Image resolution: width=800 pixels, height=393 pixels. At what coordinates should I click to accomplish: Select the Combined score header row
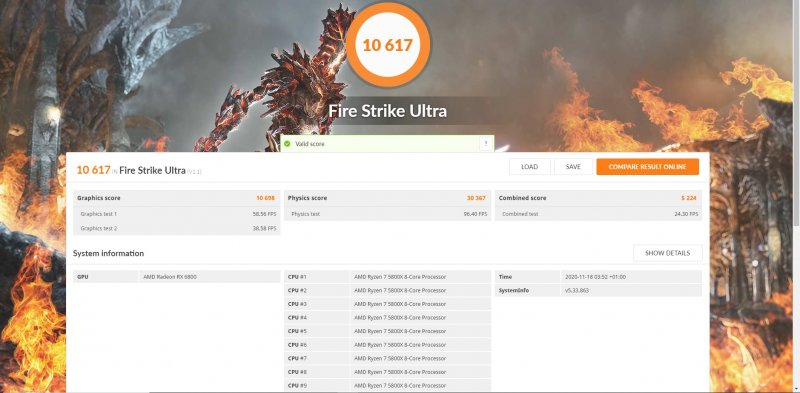[598, 198]
